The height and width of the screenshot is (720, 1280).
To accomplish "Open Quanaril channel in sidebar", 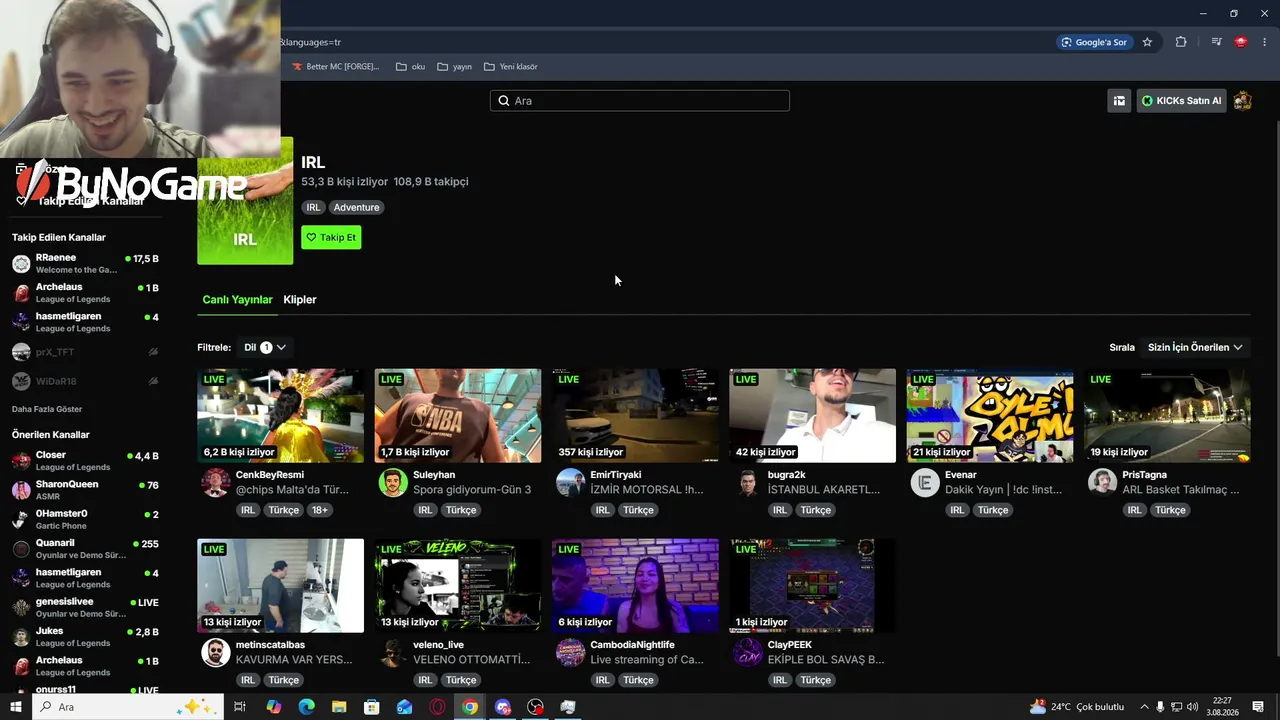I will 85,549.
